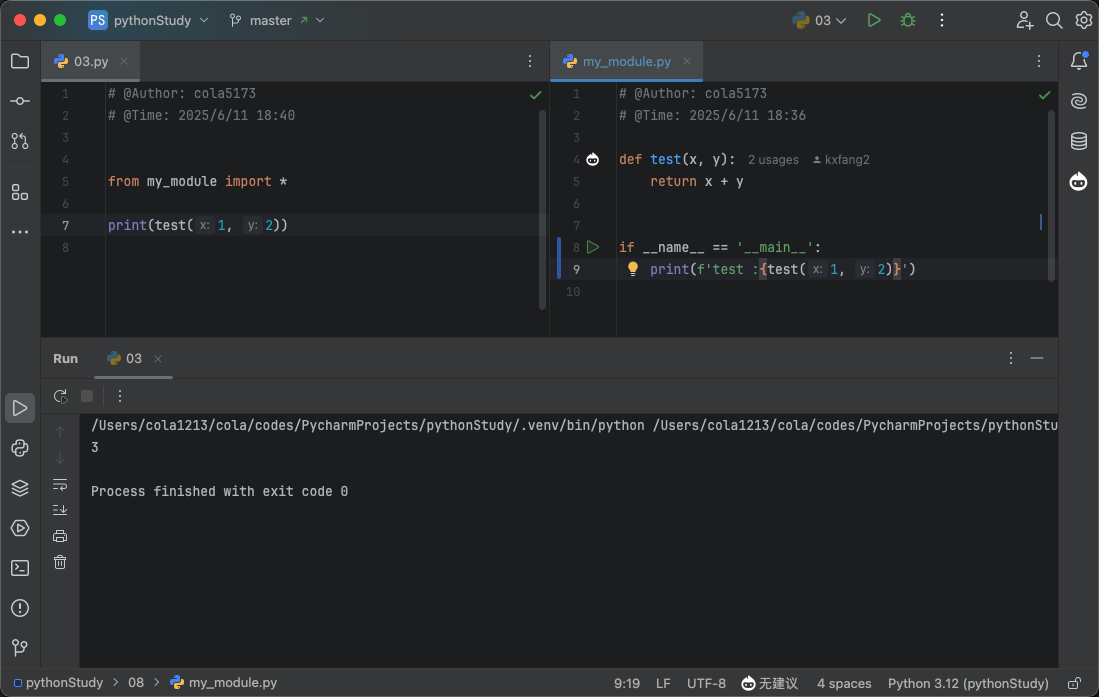Click the inspection checkmark in 03.py editor

(535, 95)
